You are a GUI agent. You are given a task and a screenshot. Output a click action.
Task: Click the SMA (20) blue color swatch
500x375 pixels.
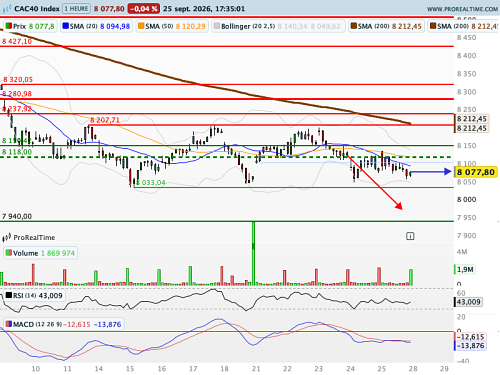[66, 26]
